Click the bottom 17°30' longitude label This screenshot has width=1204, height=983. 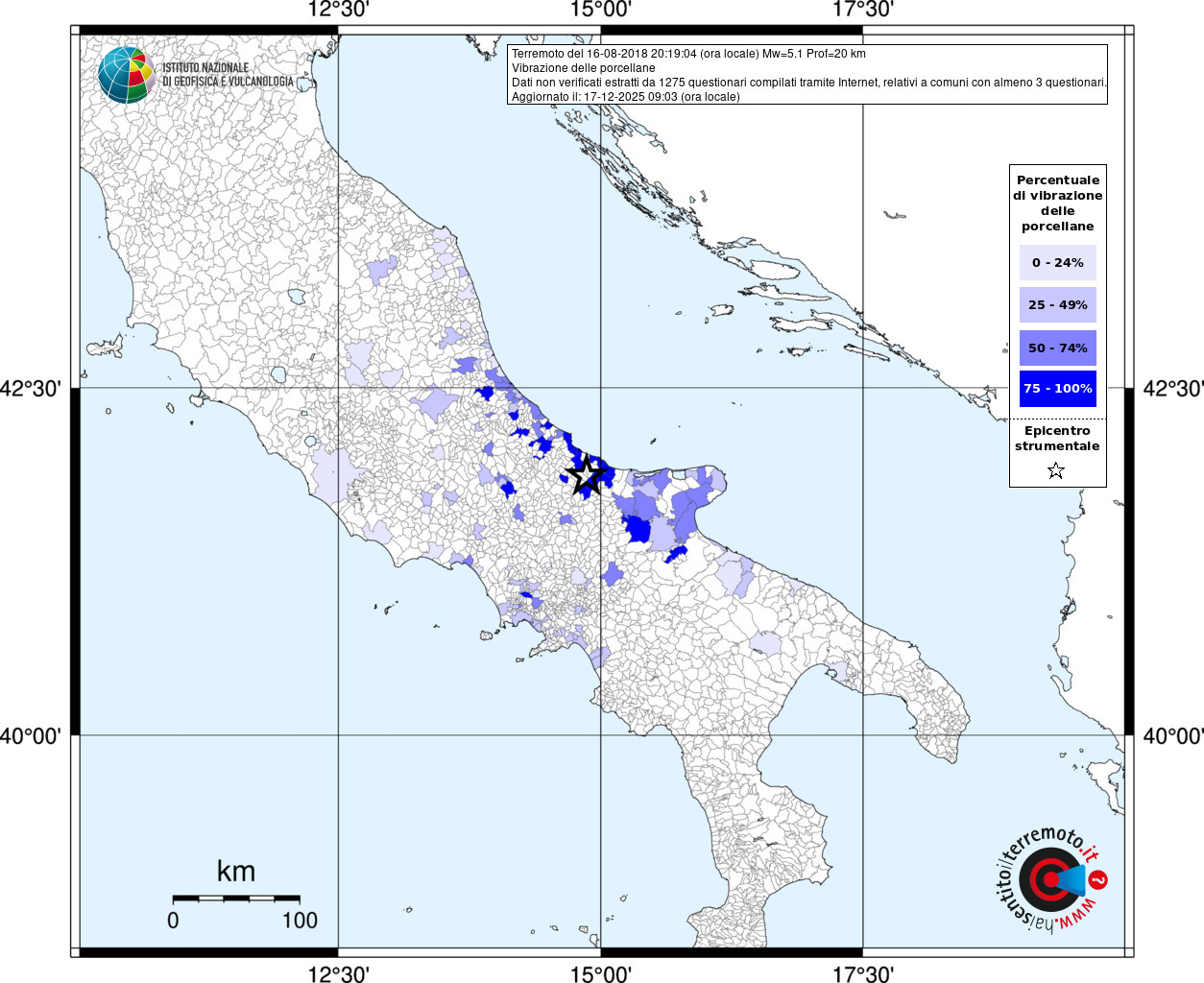pyautogui.click(x=863, y=973)
